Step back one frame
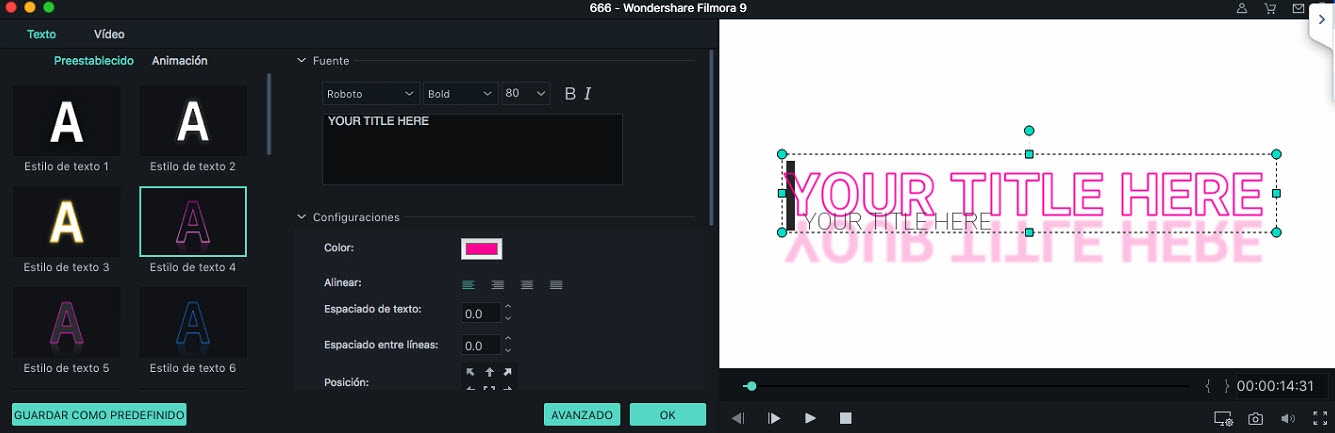The width and height of the screenshot is (1335, 433). pyautogui.click(x=738, y=418)
